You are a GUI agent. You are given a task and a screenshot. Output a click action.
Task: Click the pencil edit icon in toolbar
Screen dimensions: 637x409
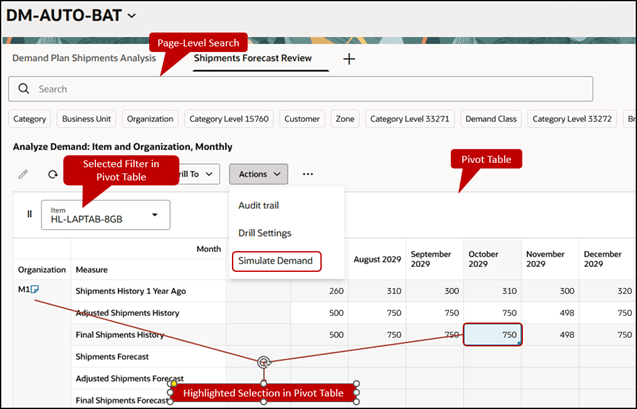click(23, 174)
